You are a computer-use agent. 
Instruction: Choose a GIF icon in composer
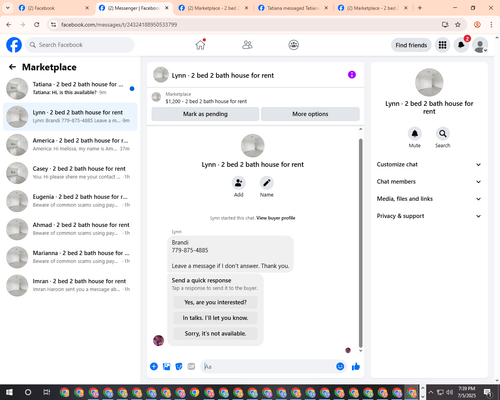pos(191,367)
